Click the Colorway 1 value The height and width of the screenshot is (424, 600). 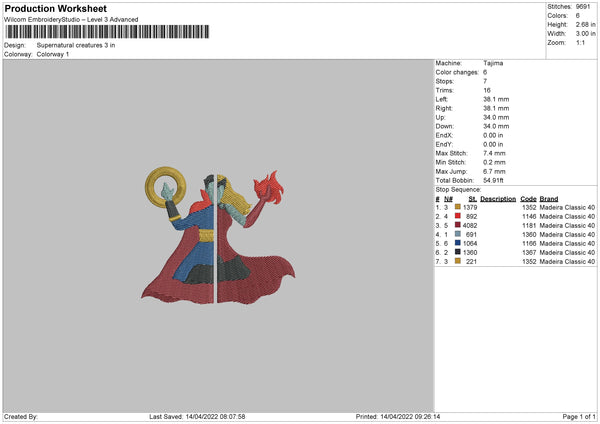[x=53, y=54]
